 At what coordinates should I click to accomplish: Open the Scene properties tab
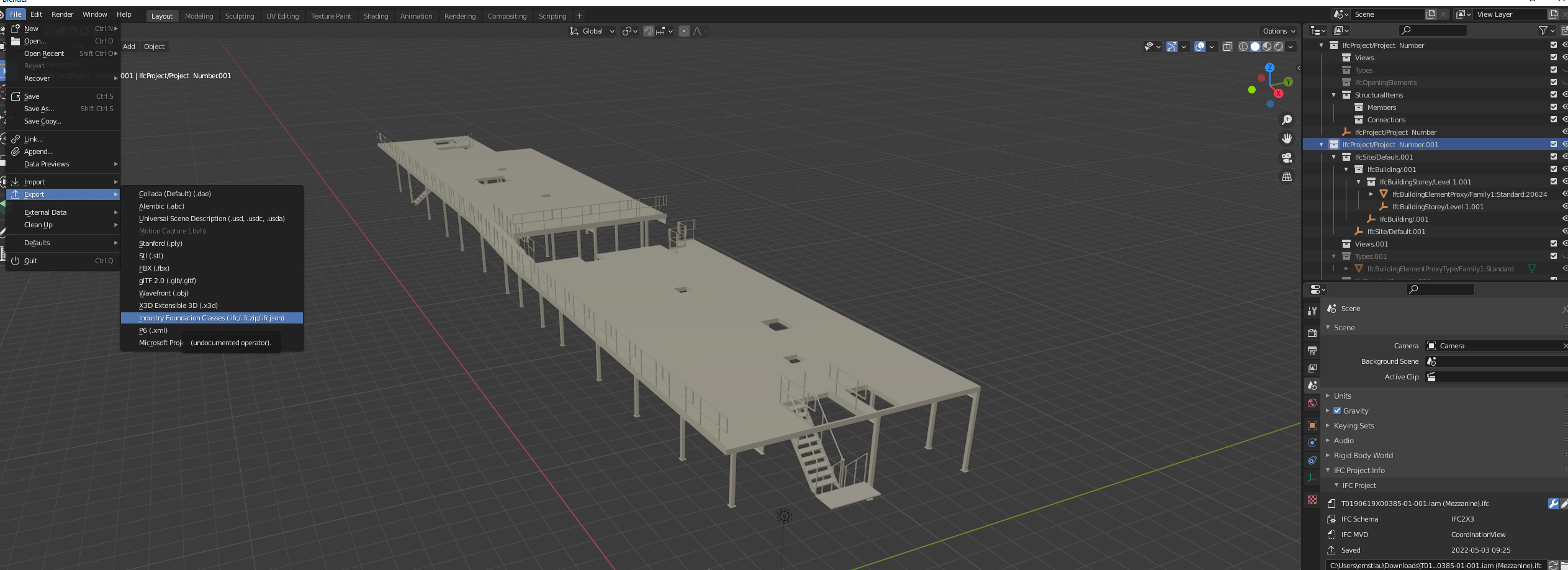(x=1312, y=385)
